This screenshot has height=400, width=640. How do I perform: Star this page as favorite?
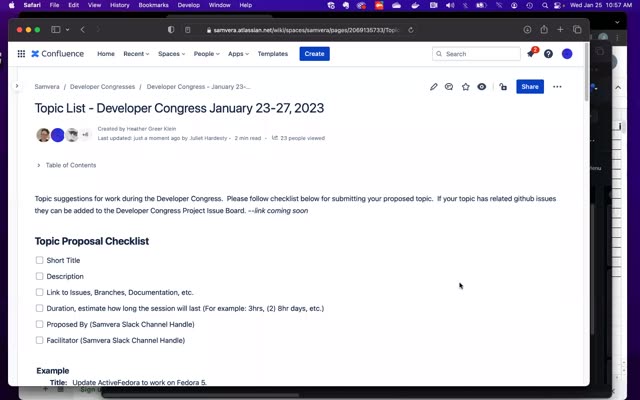point(466,87)
